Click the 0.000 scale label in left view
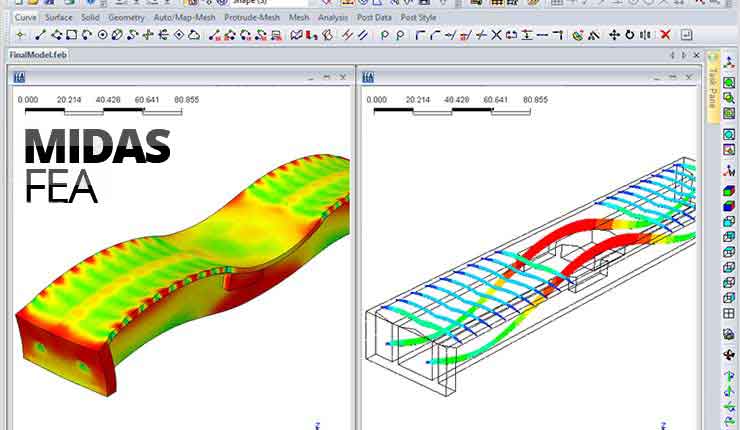This screenshot has width=740, height=430. click(28, 100)
